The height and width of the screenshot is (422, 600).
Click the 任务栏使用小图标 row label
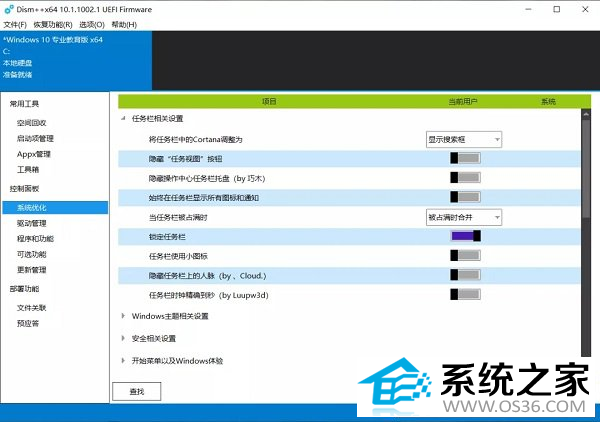[178, 256]
